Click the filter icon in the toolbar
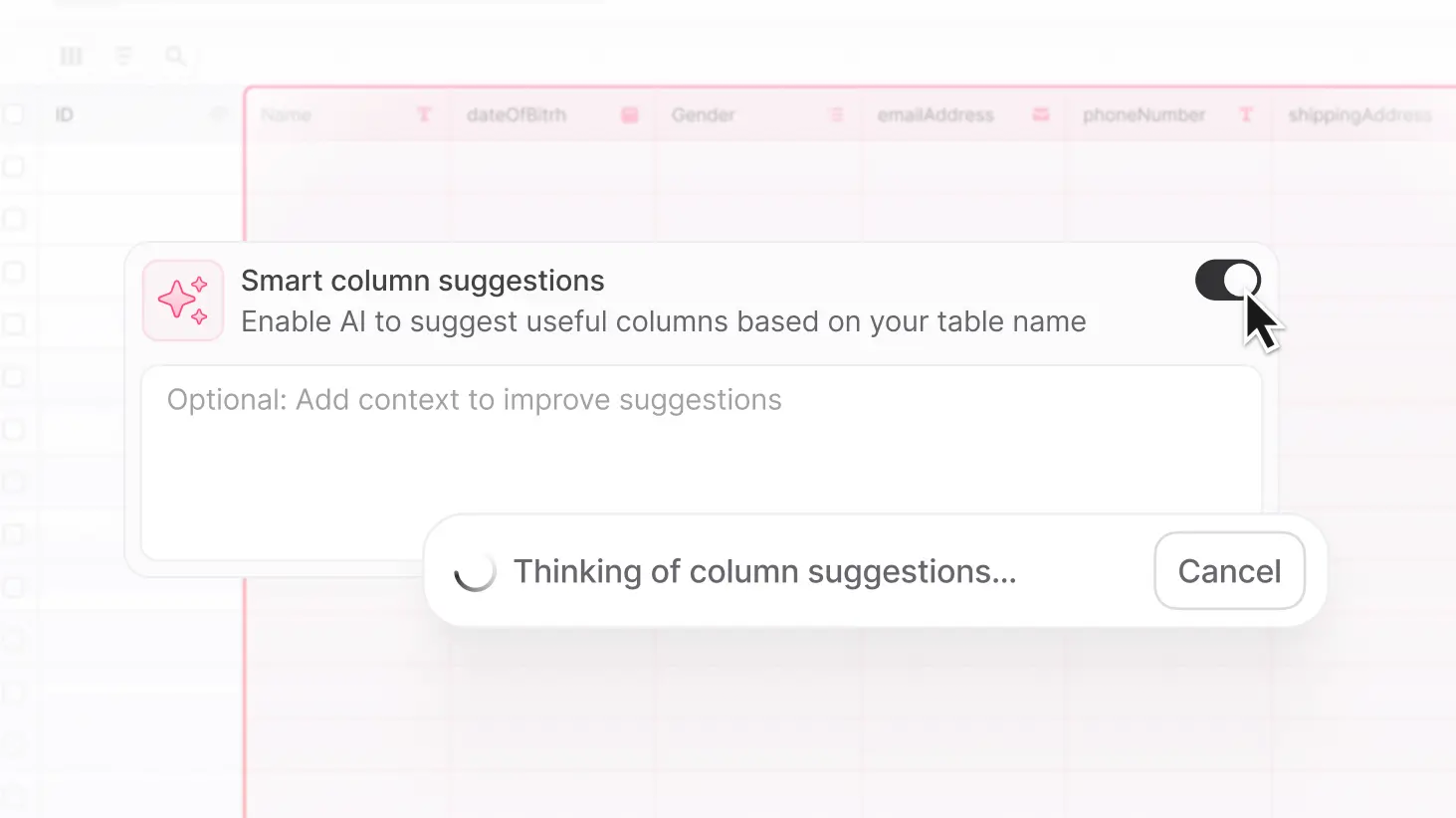Viewport: 1456px width, 818px height. pos(123,57)
